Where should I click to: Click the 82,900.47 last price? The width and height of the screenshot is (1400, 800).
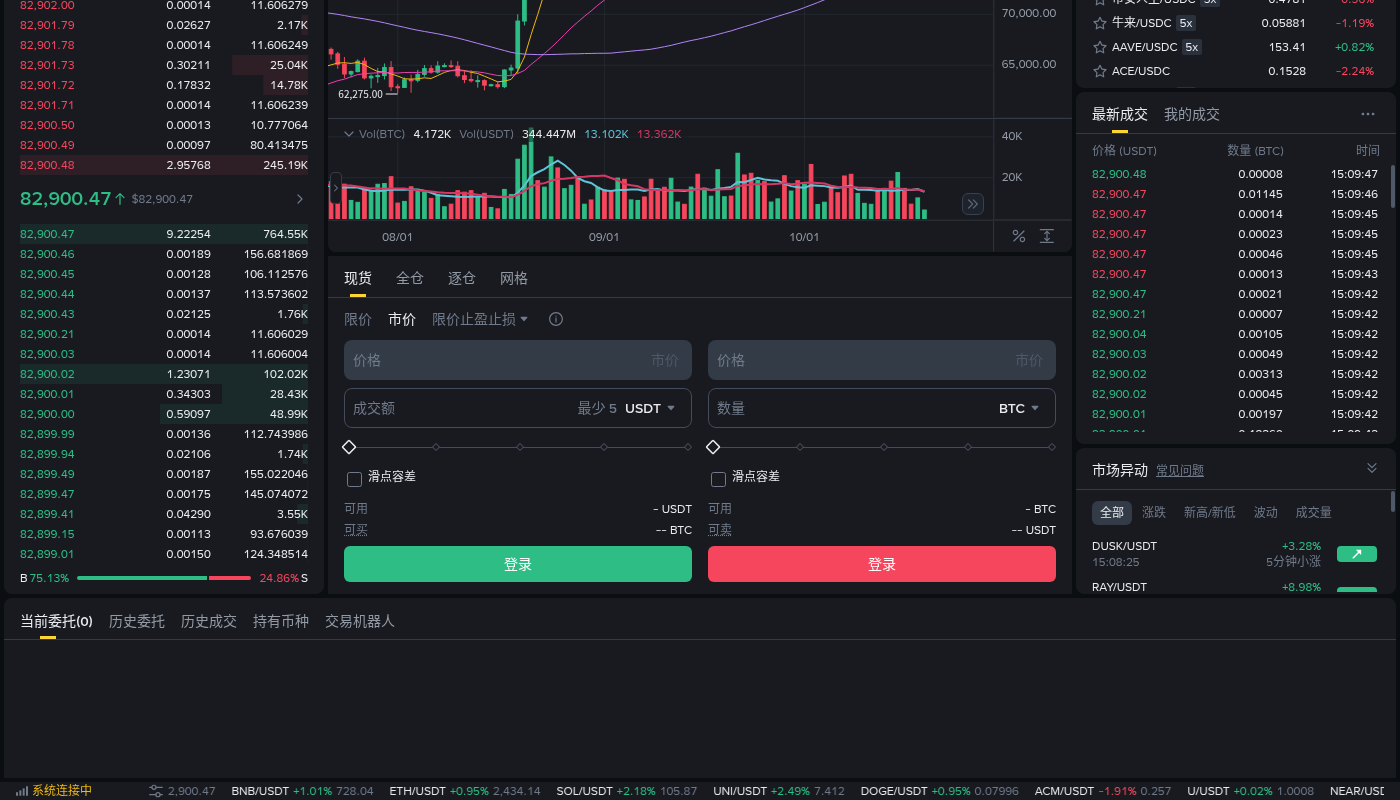click(x=65, y=198)
